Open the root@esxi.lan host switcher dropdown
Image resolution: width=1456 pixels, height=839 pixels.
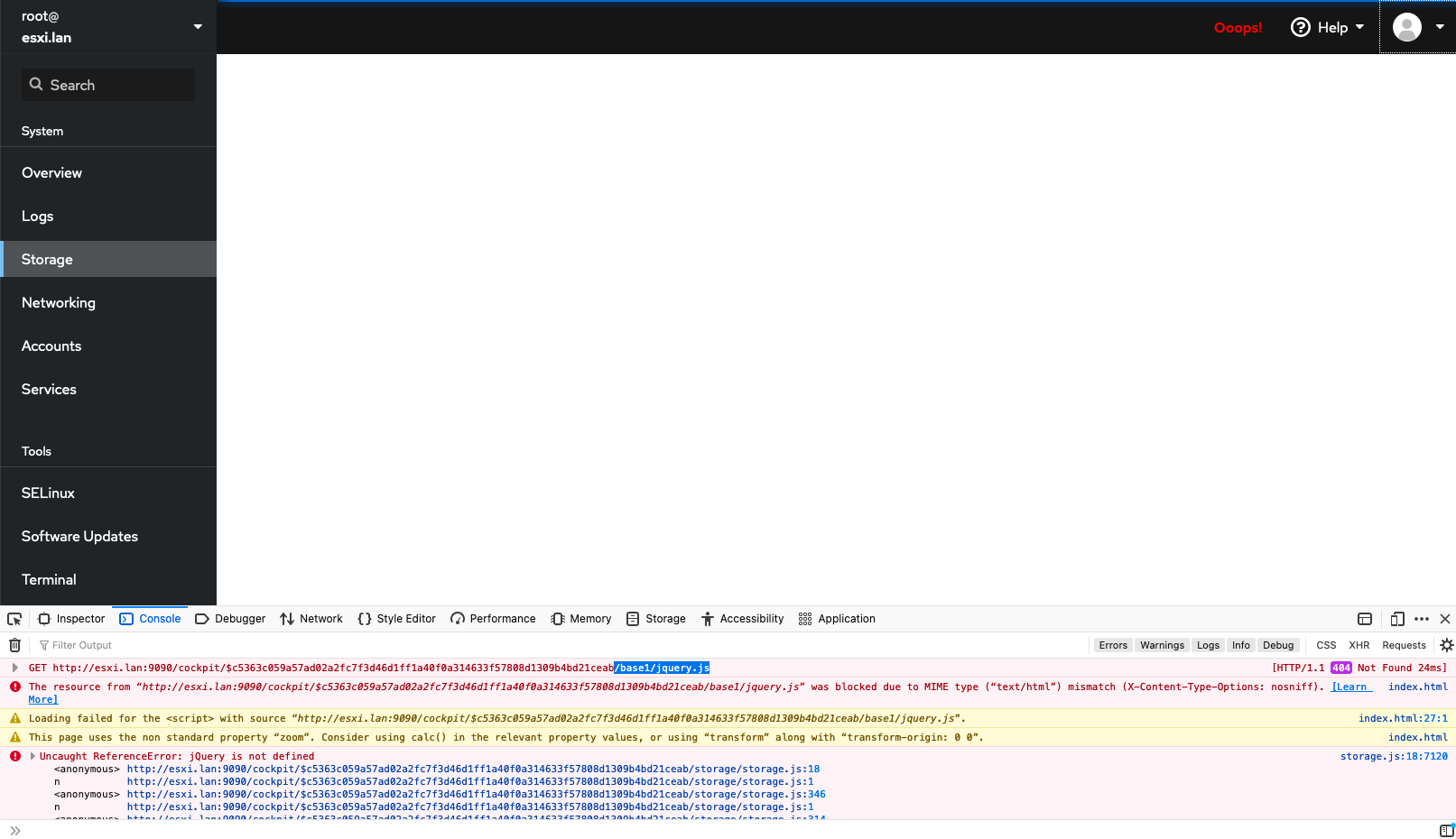click(x=108, y=27)
